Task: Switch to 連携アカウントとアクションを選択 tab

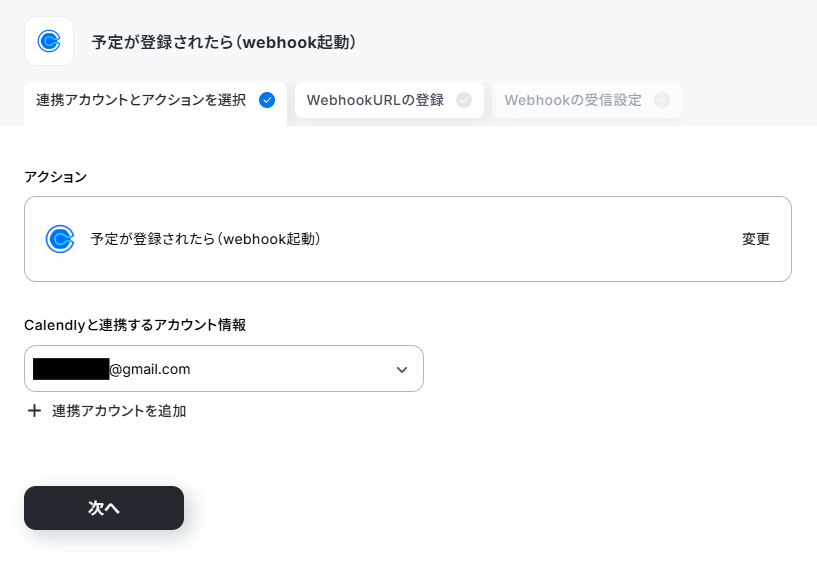Action: (x=155, y=100)
